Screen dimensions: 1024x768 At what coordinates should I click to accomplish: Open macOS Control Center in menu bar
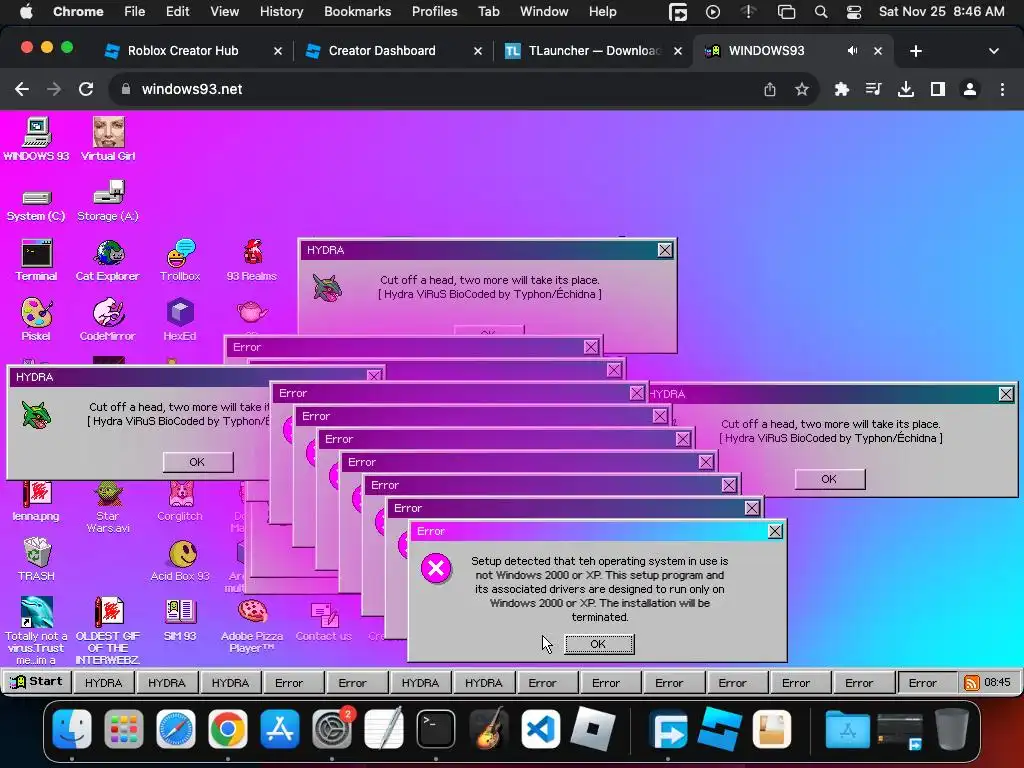click(x=854, y=12)
